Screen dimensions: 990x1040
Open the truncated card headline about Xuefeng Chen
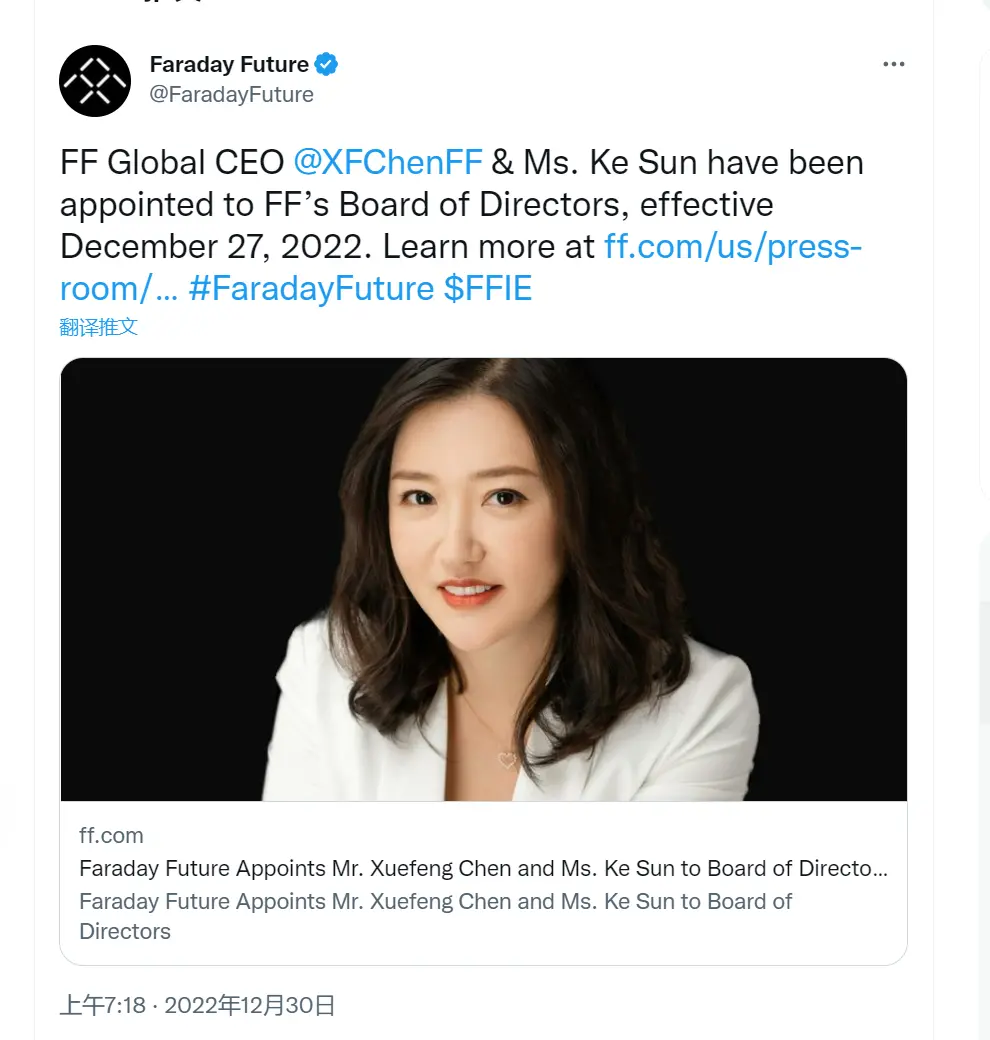coord(482,868)
